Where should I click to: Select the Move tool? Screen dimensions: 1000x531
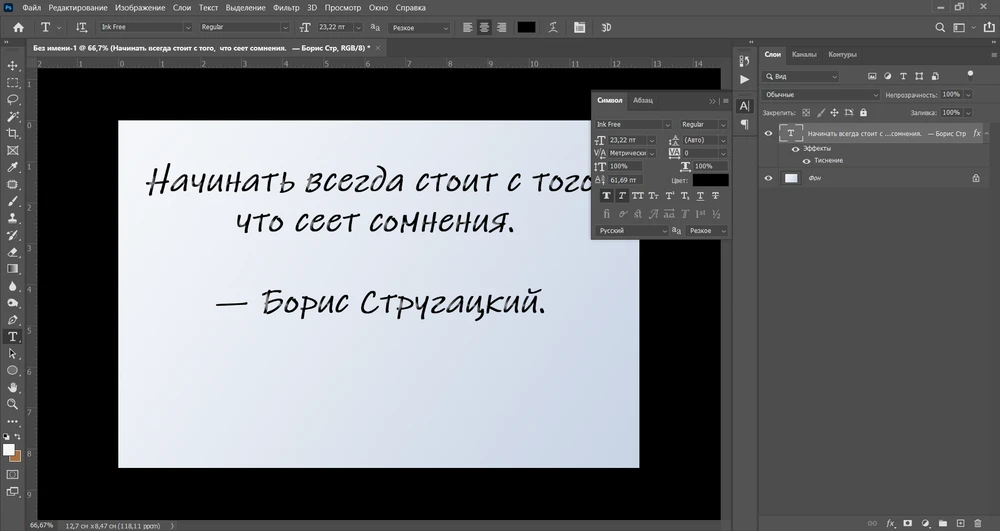pos(13,66)
